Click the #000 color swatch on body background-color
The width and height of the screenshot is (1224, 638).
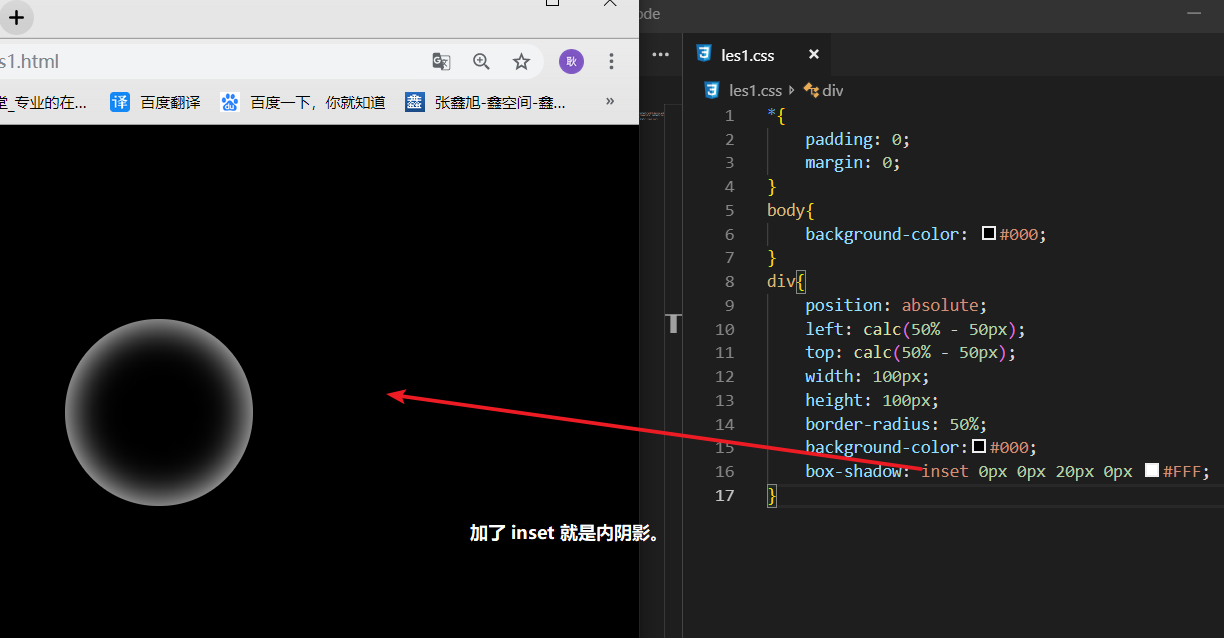(989, 233)
